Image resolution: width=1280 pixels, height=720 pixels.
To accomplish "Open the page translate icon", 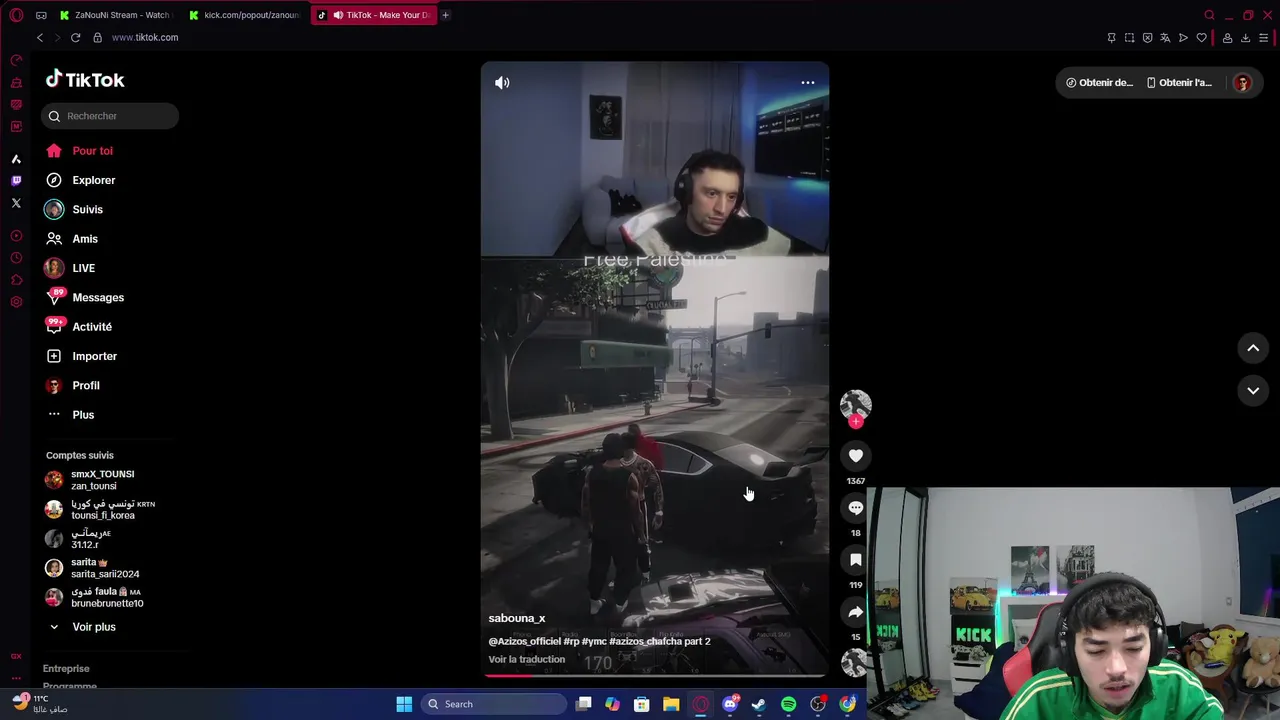I will [1165, 38].
